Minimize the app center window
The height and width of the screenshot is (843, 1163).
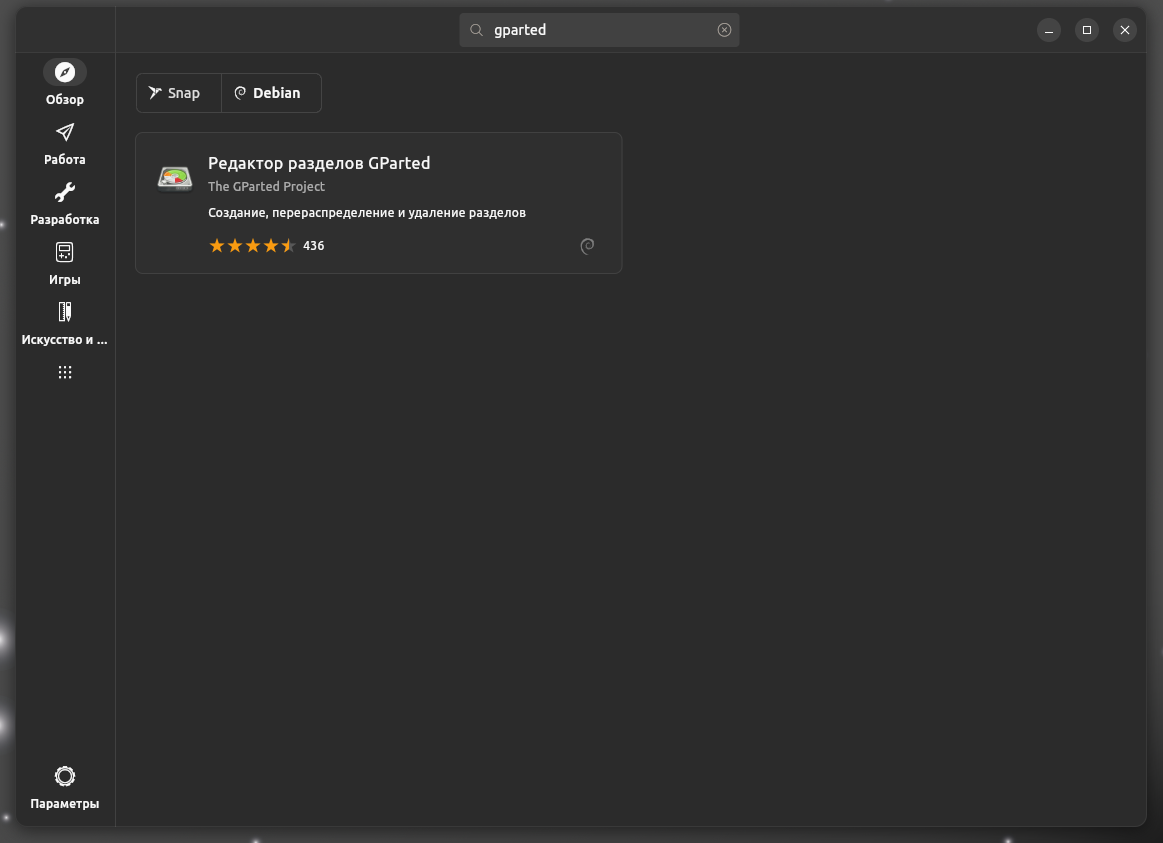coord(1049,30)
